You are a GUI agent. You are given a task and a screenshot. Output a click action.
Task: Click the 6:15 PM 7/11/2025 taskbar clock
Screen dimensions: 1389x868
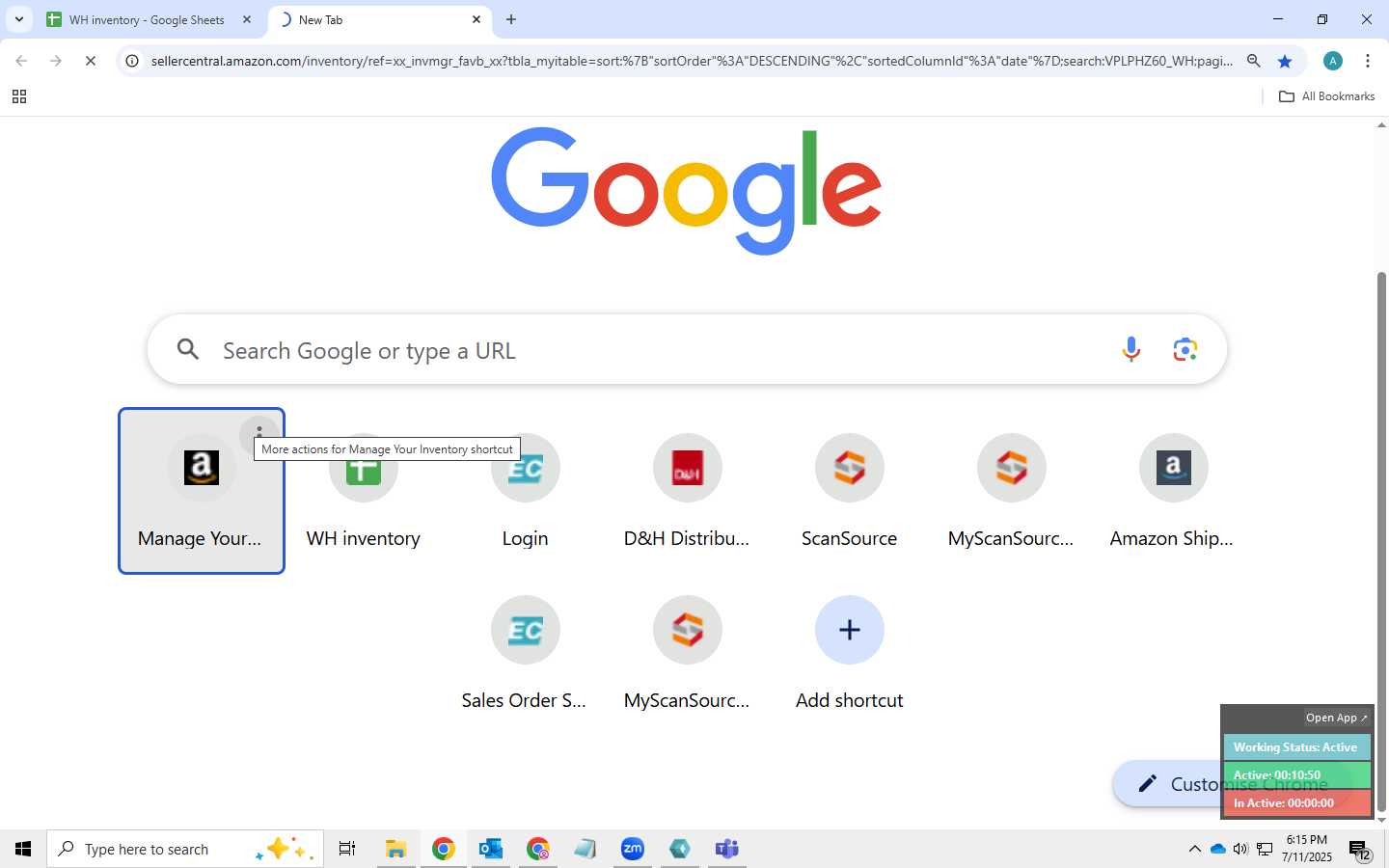point(1307,849)
